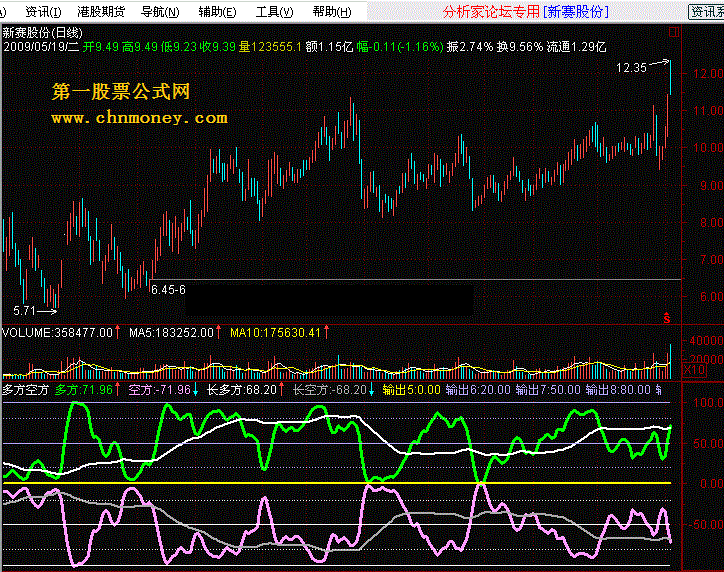Click the change value 幅-0.11(-1.16%)

pyautogui.click(x=400, y=47)
